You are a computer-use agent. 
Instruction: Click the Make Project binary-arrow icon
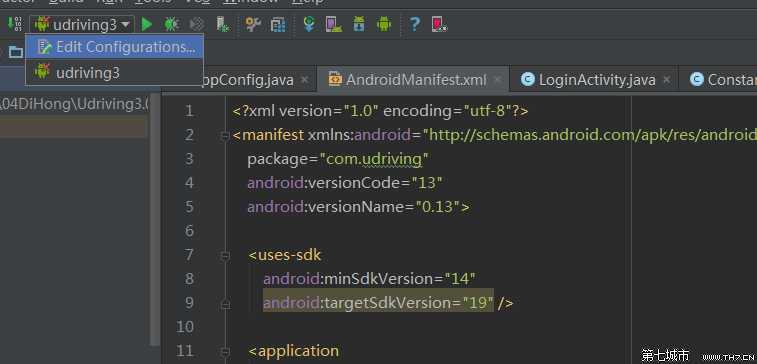click(x=15, y=23)
